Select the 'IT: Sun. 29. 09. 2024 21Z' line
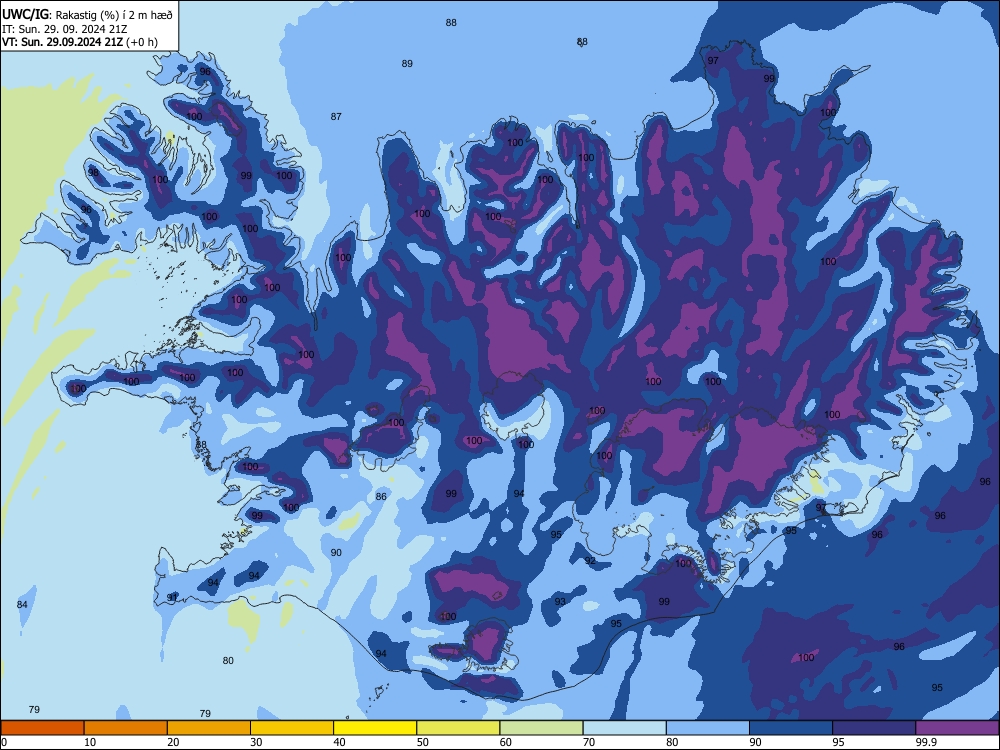 [64, 29]
